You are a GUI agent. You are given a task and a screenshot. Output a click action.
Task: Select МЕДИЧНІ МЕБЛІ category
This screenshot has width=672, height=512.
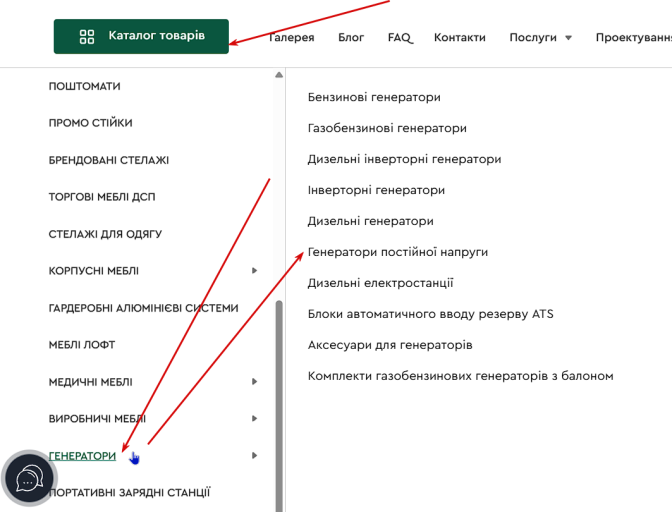pyautogui.click(x=90, y=382)
